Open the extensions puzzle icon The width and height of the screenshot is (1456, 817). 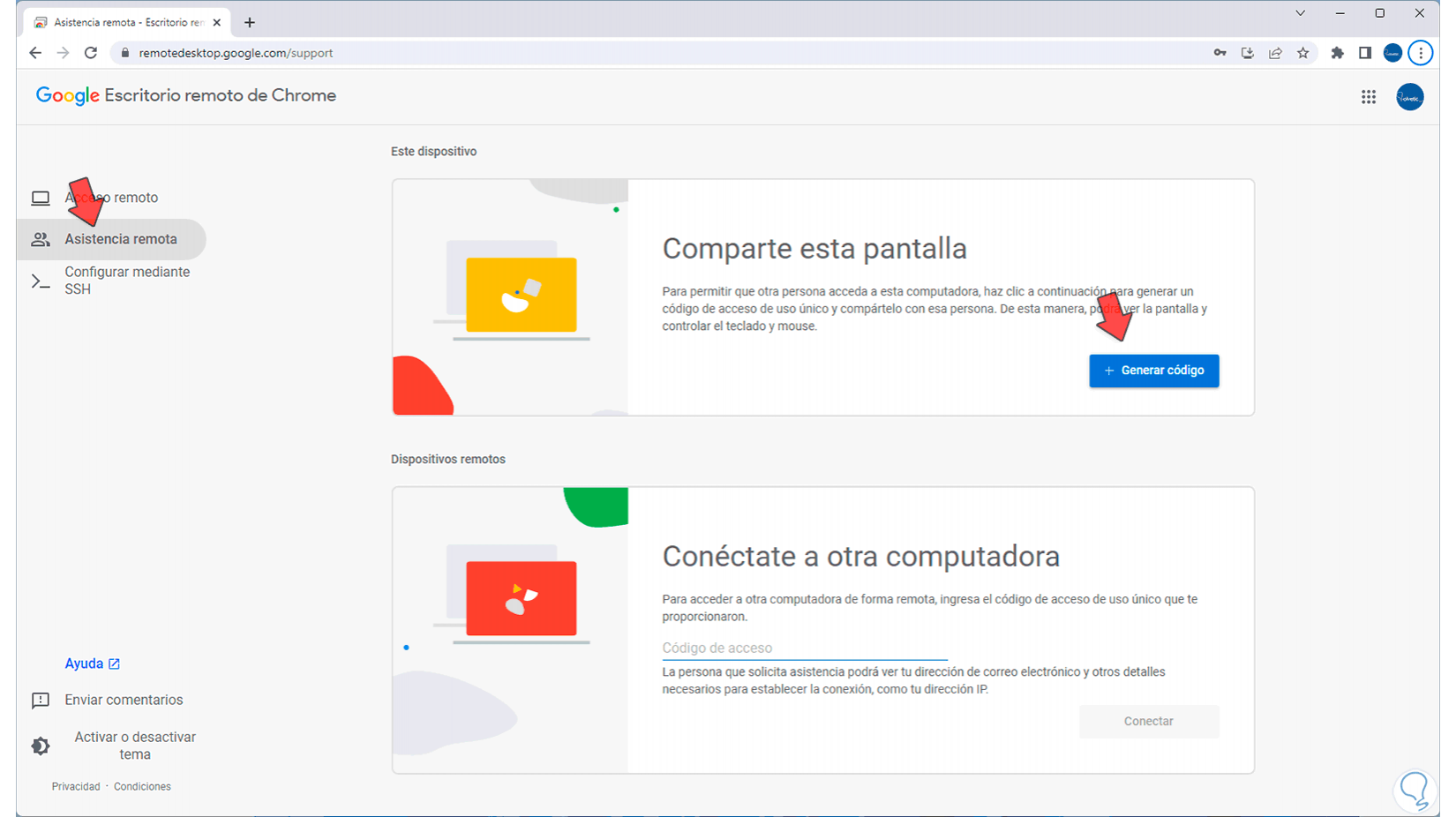coord(1338,53)
